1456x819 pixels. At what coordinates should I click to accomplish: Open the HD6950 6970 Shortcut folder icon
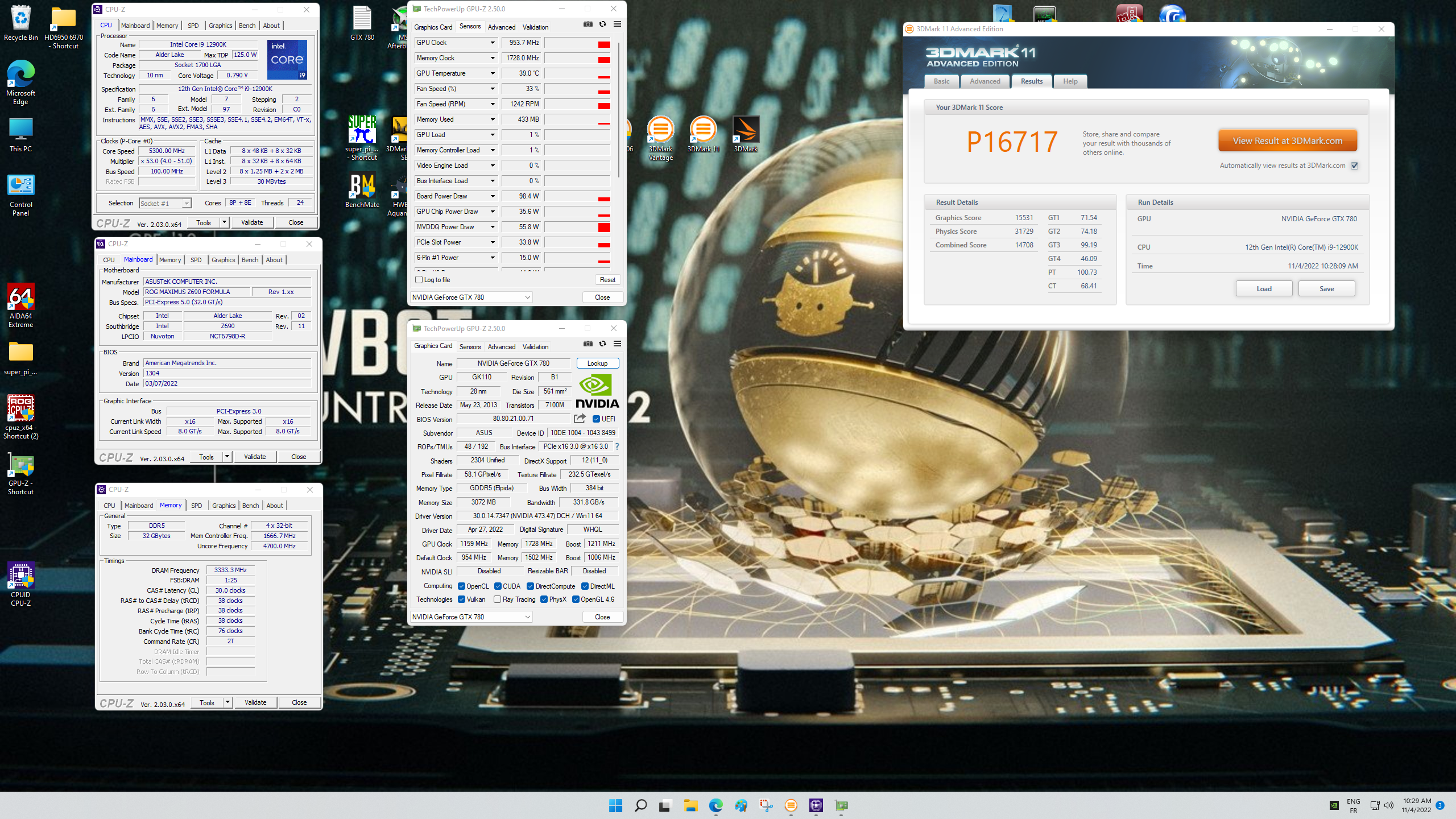point(64,27)
